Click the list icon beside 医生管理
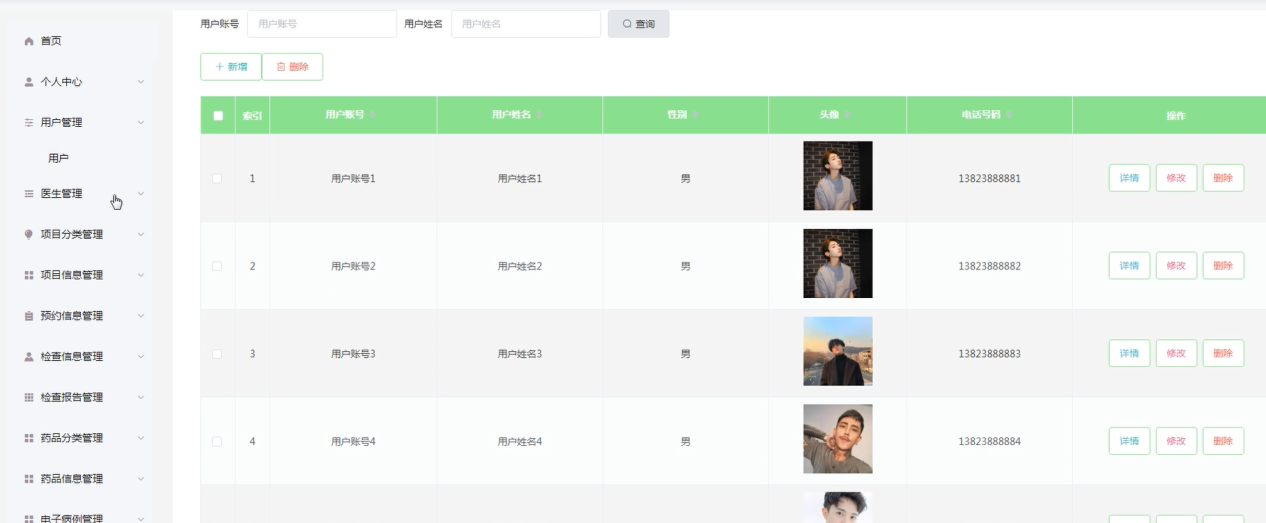This screenshot has width=1266, height=523. point(29,194)
